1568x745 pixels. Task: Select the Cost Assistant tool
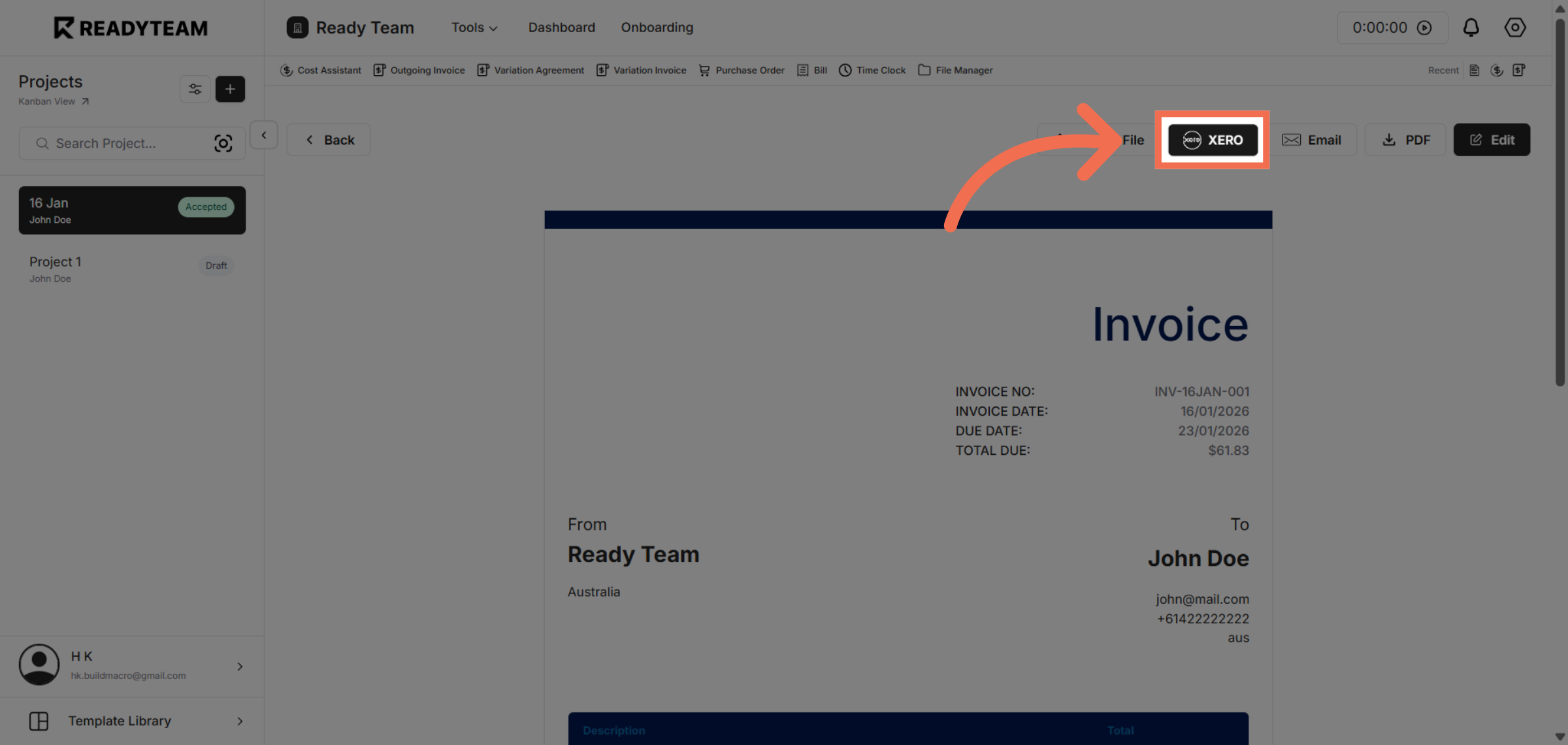(x=321, y=70)
